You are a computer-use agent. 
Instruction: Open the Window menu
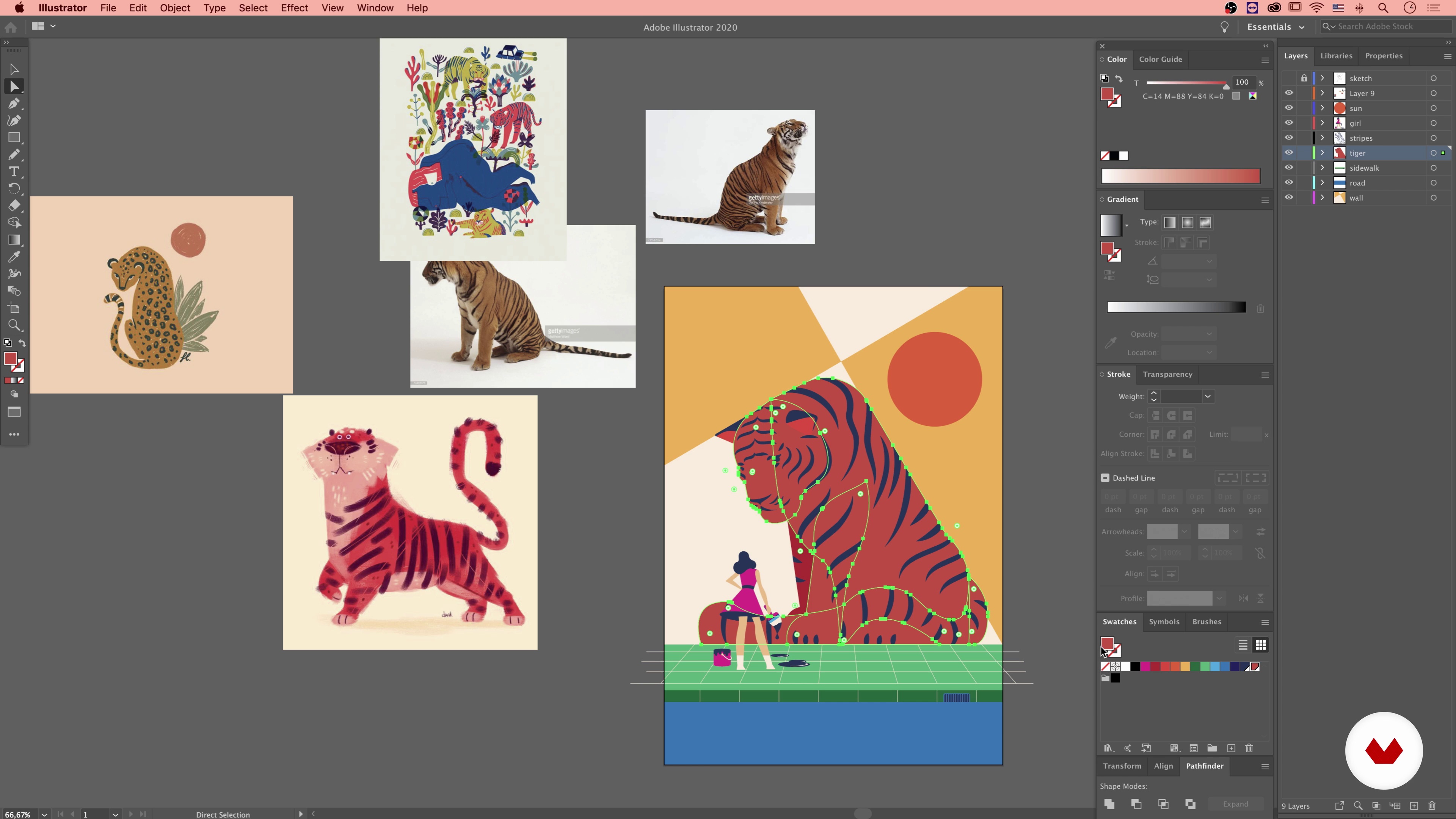[375, 8]
